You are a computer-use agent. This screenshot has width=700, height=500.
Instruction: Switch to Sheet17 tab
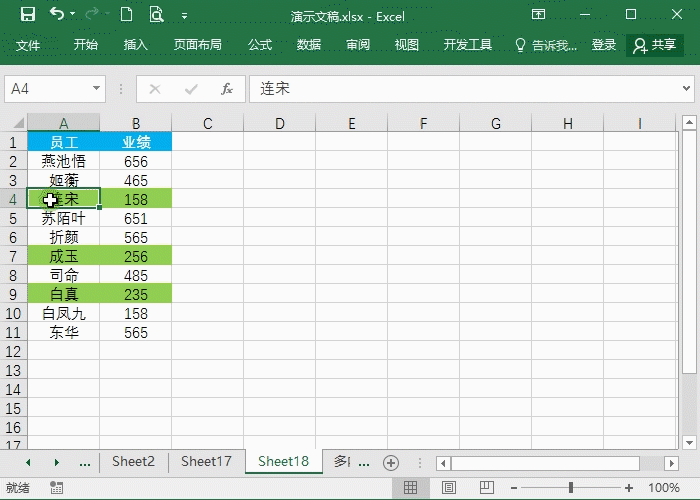click(x=206, y=462)
